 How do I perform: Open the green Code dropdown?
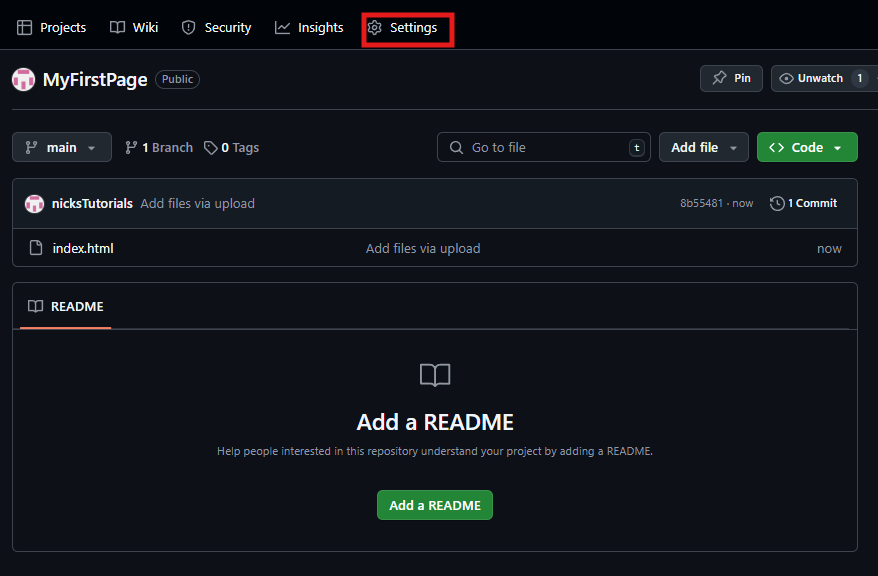point(807,147)
